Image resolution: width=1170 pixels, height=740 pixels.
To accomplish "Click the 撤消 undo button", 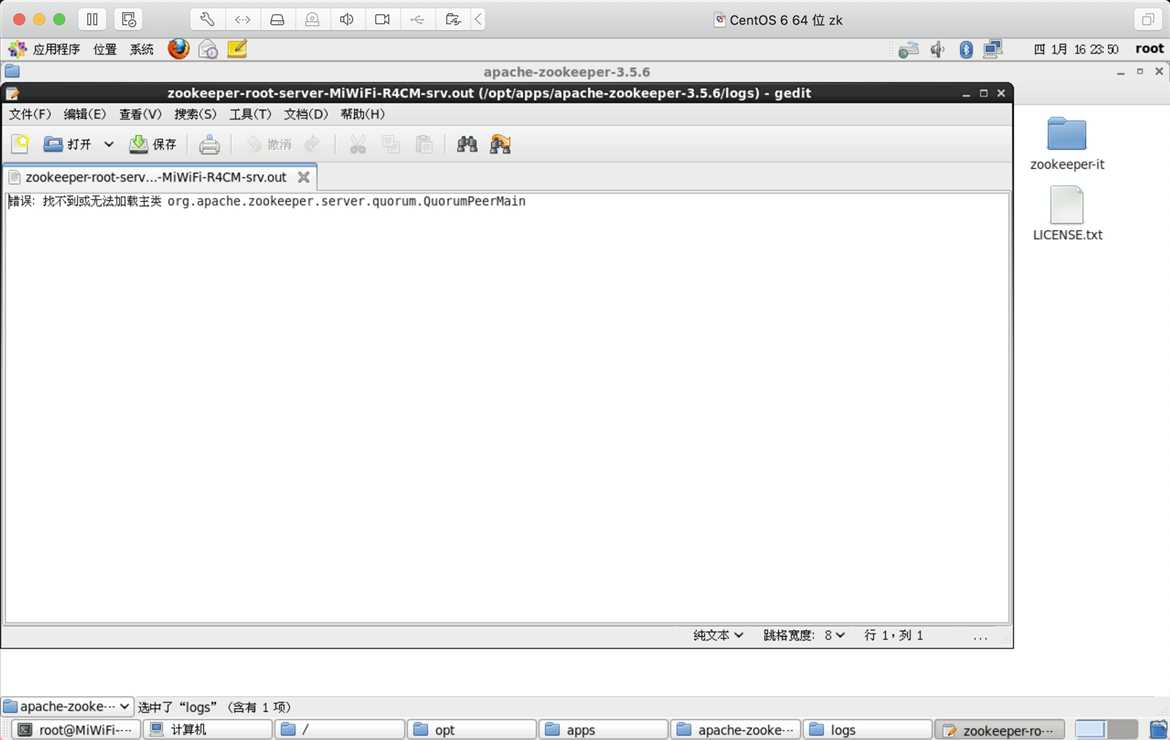I will [x=269, y=144].
